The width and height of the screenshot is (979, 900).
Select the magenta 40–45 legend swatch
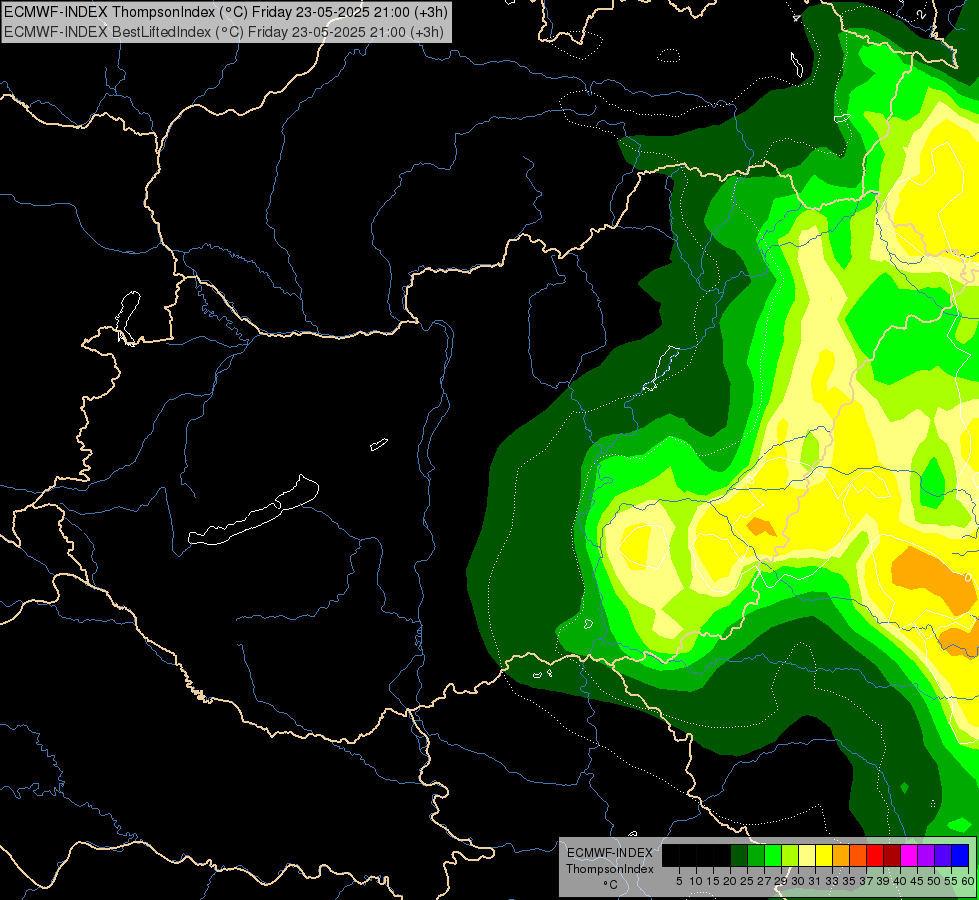click(x=909, y=855)
